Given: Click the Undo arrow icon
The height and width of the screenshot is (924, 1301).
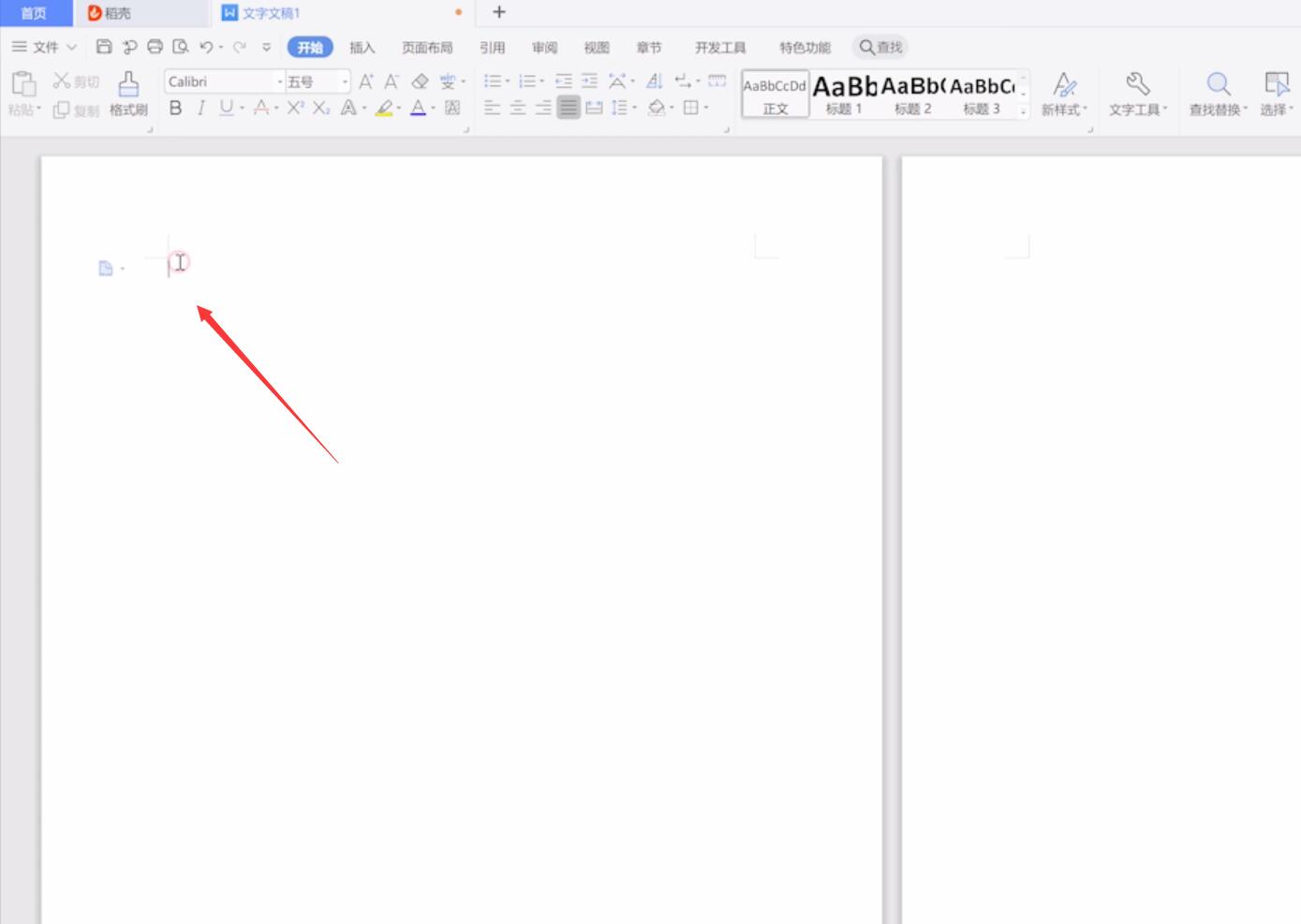Looking at the screenshot, I should [x=206, y=47].
